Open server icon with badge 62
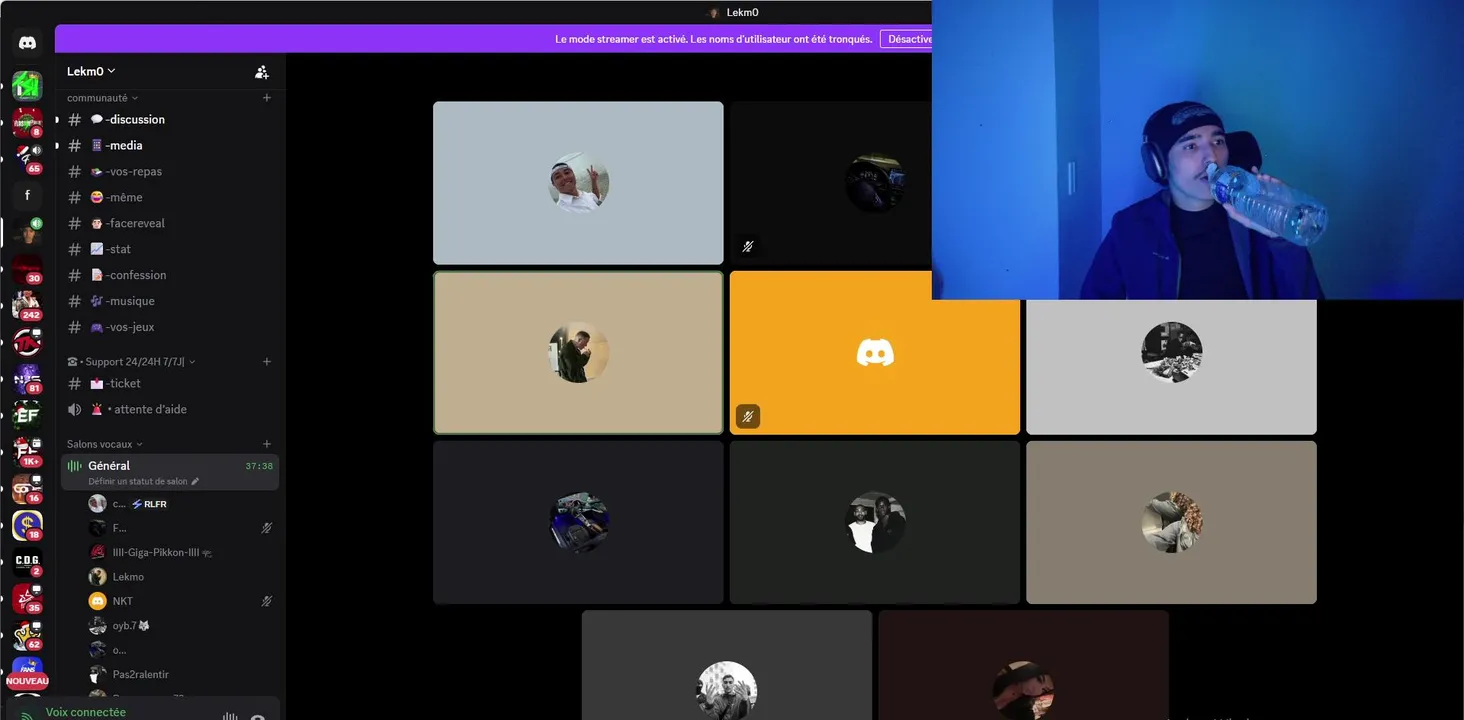This screenshot has height=720, width=1464. click(27, 634)
